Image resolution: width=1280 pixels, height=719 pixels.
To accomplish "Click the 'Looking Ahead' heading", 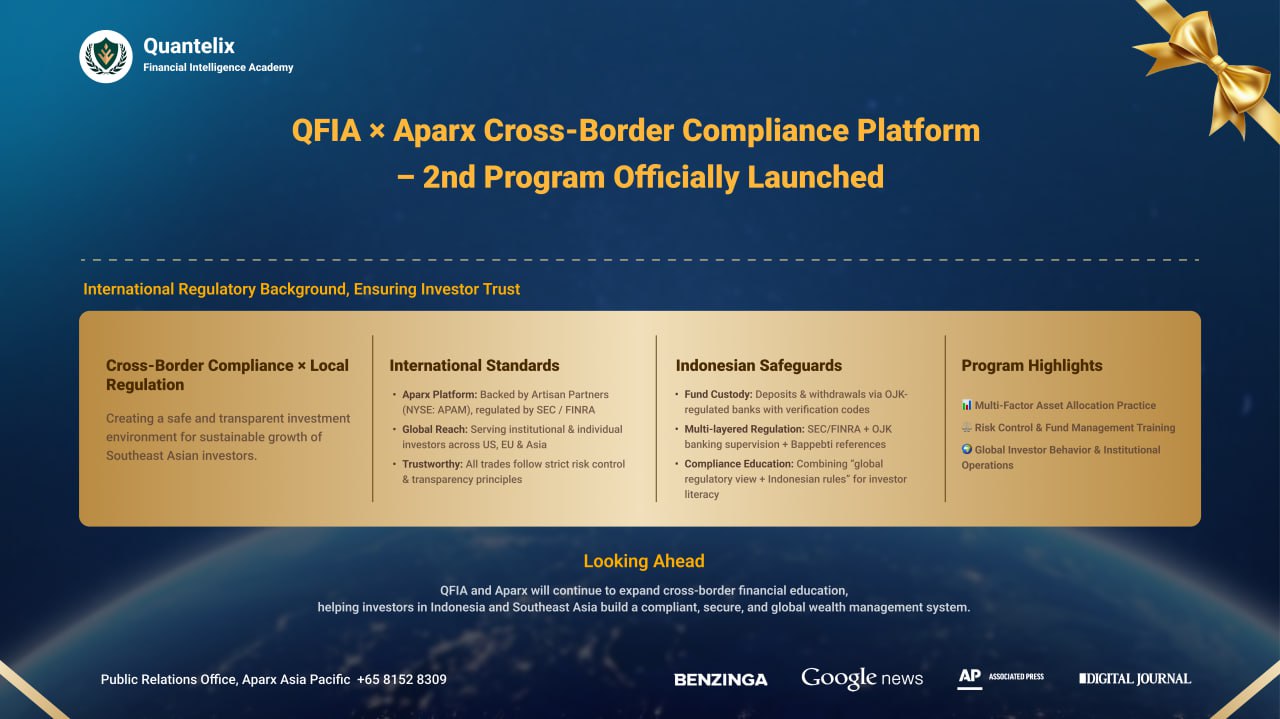I will tap(644, 561).
